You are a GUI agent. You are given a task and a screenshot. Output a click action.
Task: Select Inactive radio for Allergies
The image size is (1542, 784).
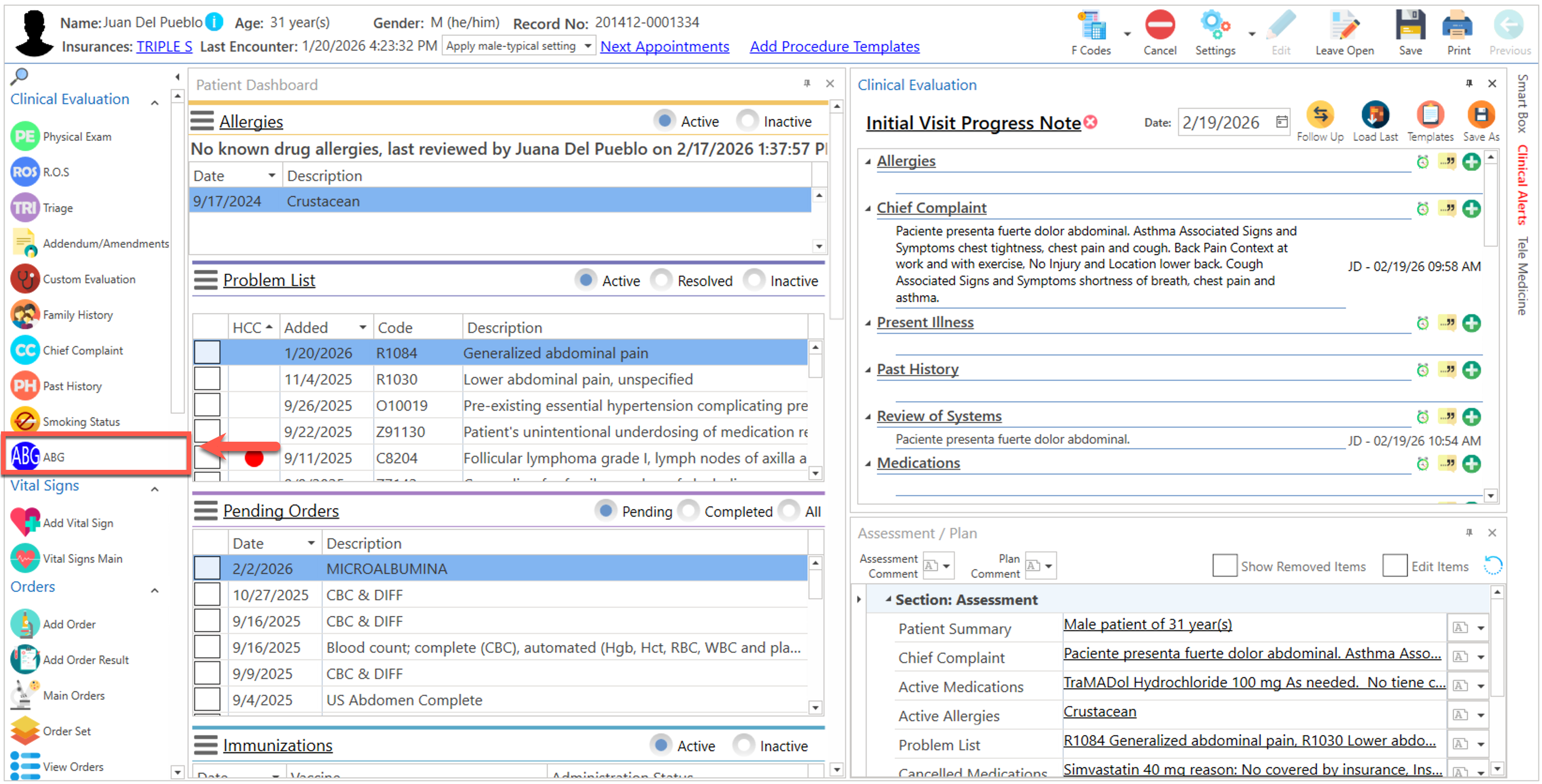click(747, 121)
